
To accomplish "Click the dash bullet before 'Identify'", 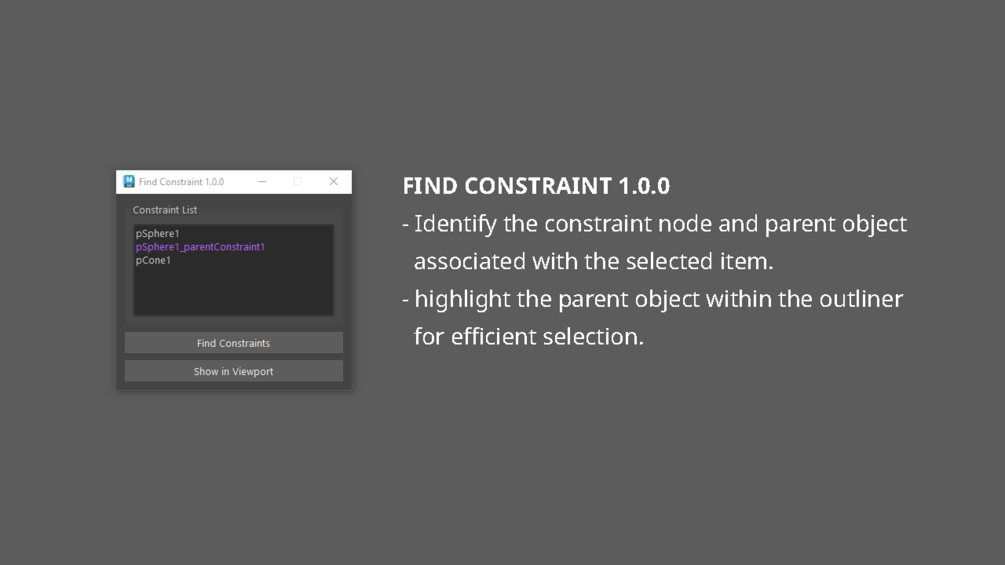I will tap(406, 225).
